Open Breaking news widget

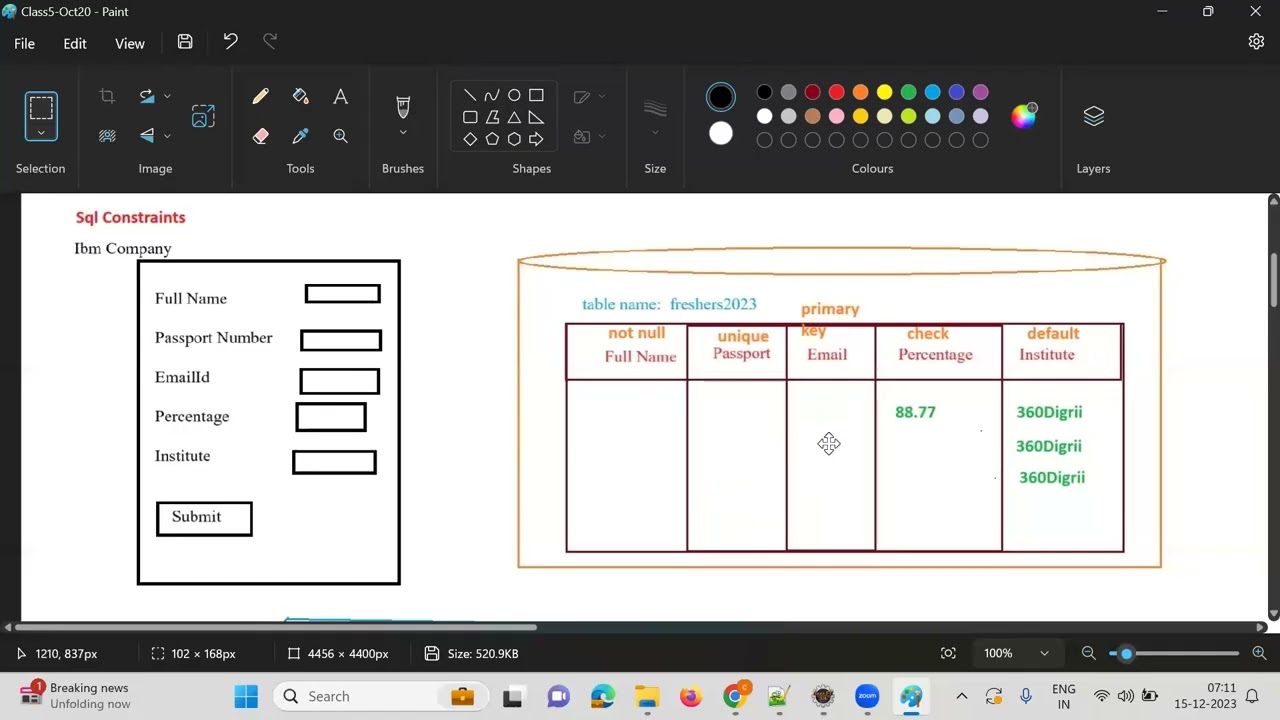point(77,696)
